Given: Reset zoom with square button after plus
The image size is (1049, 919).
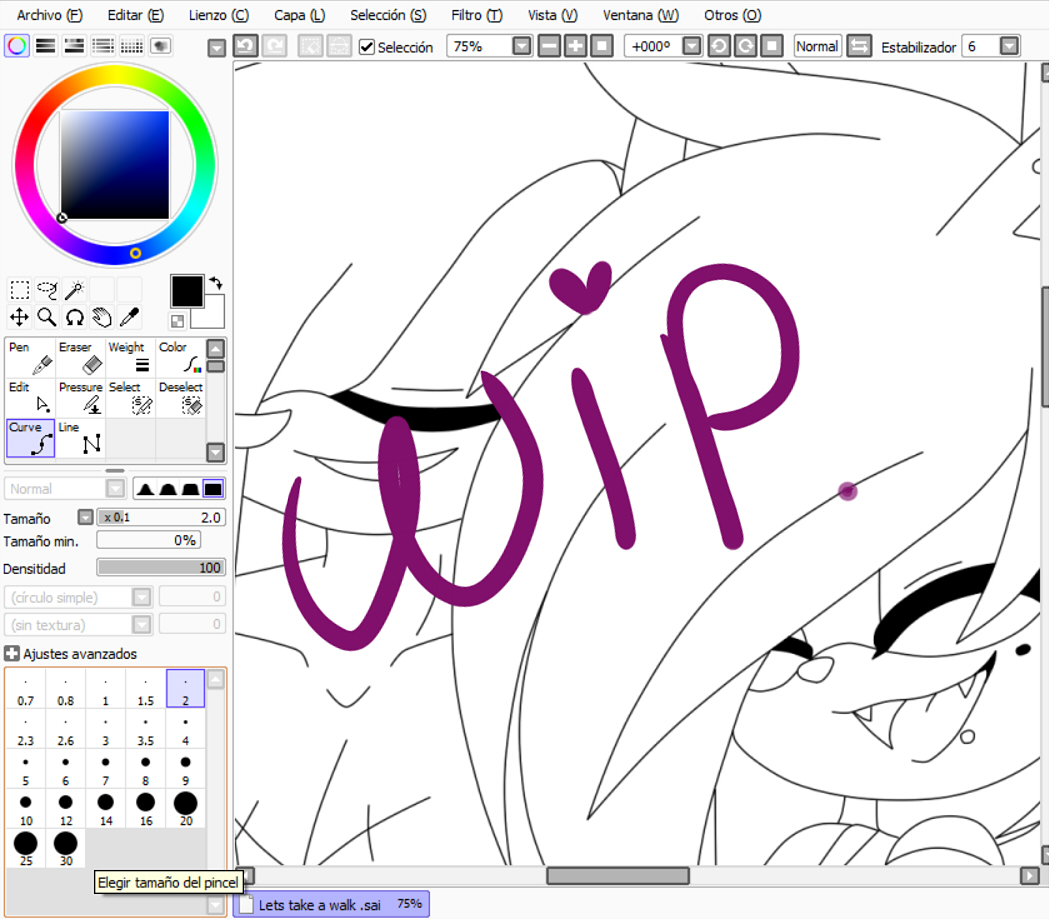Looking at the screenshot, I should click(602, 46).
